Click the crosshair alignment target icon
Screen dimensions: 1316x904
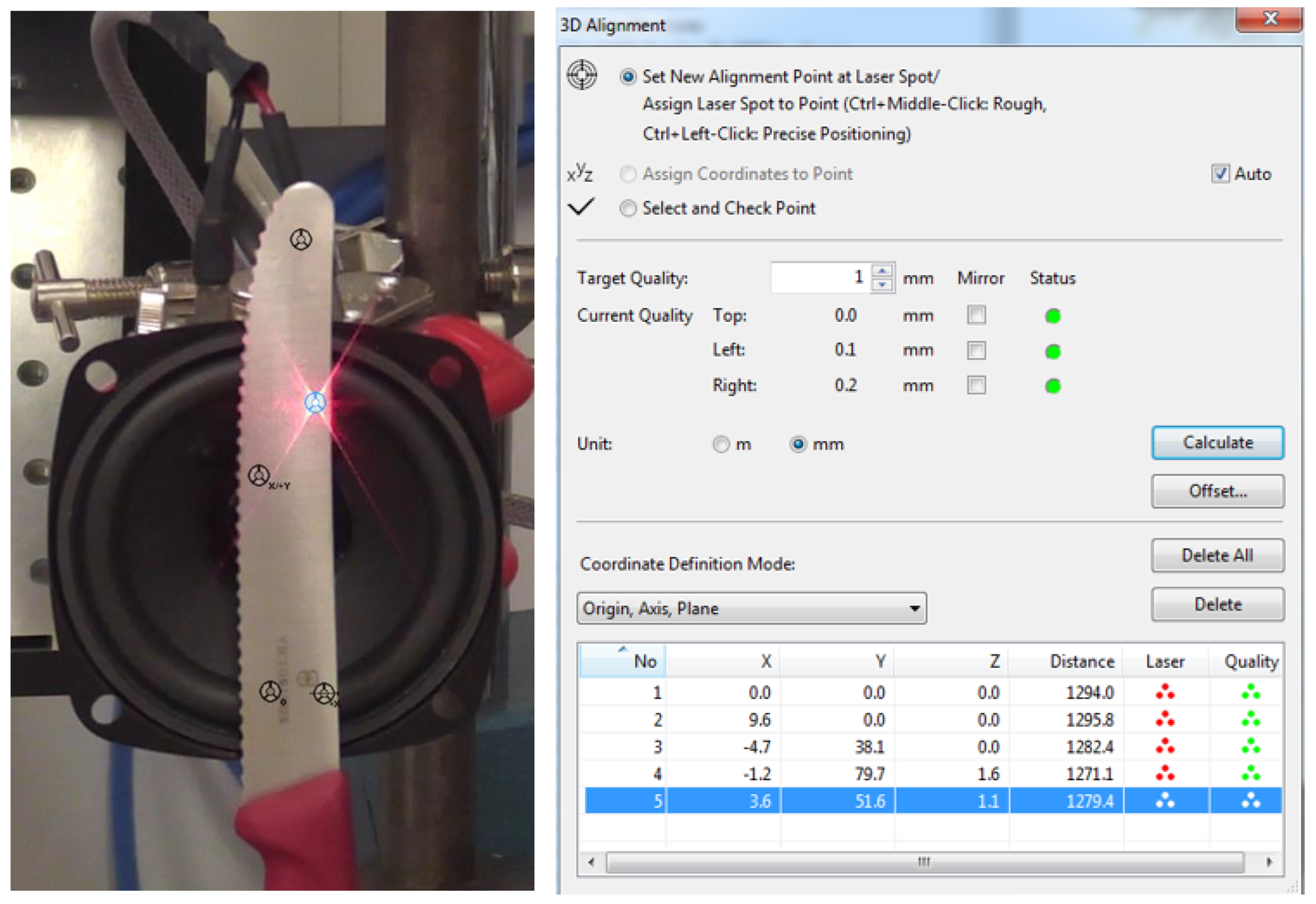click(x=582, y=75)
